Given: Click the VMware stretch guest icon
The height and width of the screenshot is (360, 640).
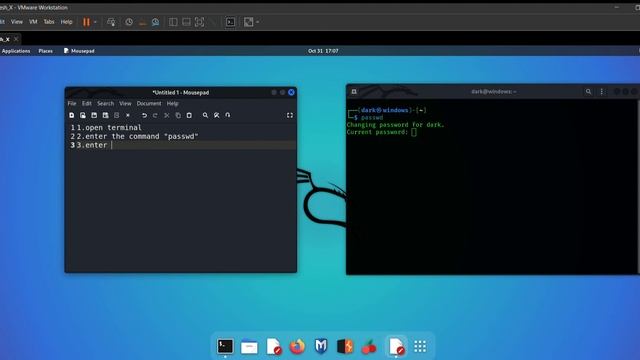Looking at the screenshot, I should coord(249,22).
